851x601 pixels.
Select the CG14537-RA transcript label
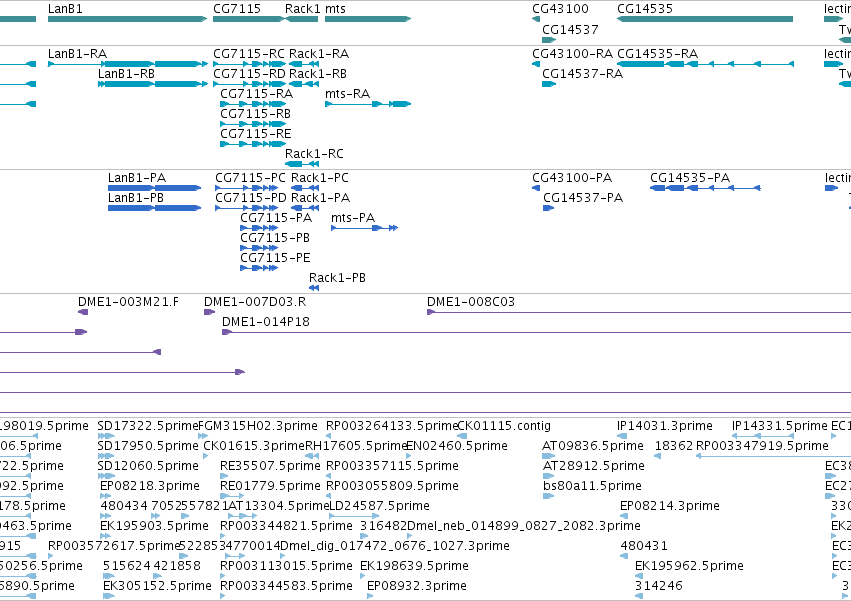pyautogui.click(x=582, y=74)
